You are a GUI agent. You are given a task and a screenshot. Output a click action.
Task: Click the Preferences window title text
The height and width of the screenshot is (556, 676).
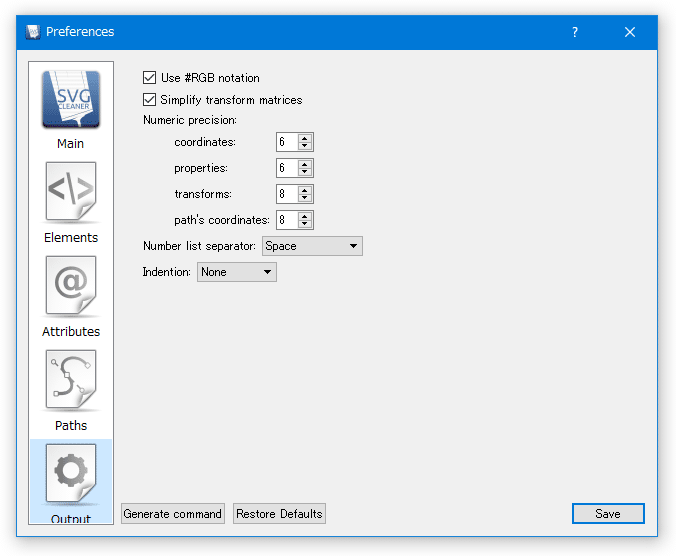(x=80, y=31)
